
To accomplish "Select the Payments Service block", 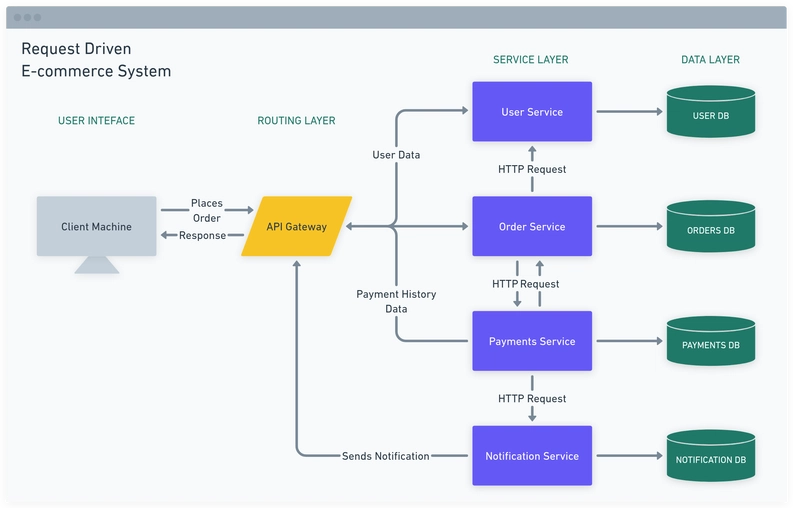I will (x=531, y=341).
